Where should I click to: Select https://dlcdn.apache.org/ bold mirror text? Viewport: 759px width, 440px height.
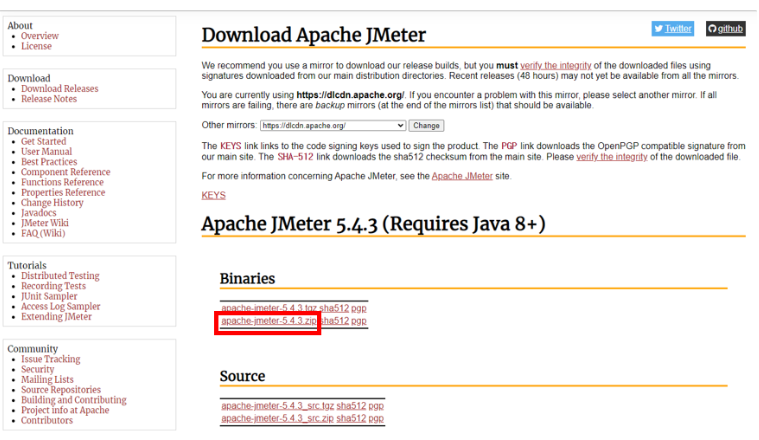pos(350,95)
